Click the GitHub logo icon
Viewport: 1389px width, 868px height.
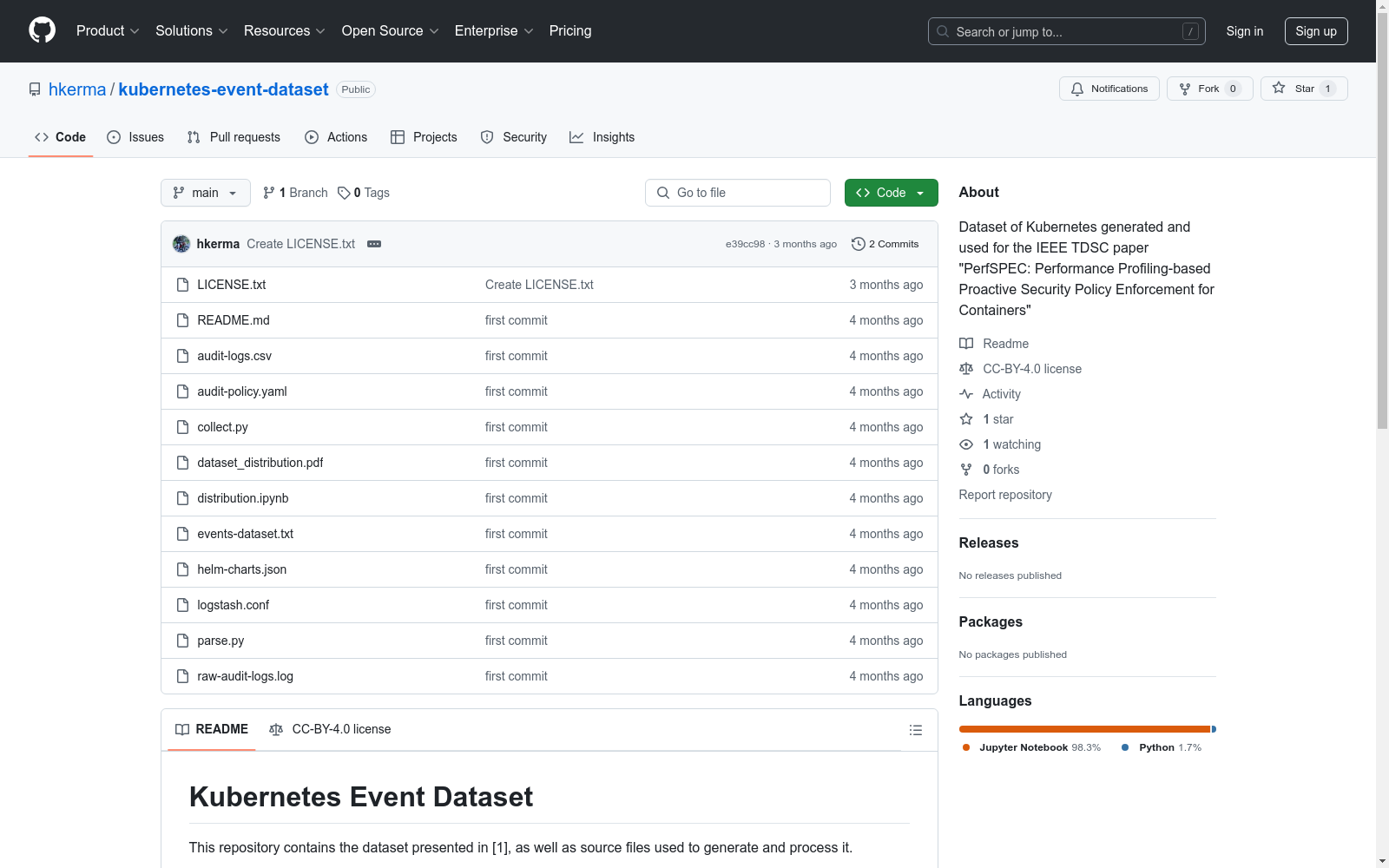42,30
